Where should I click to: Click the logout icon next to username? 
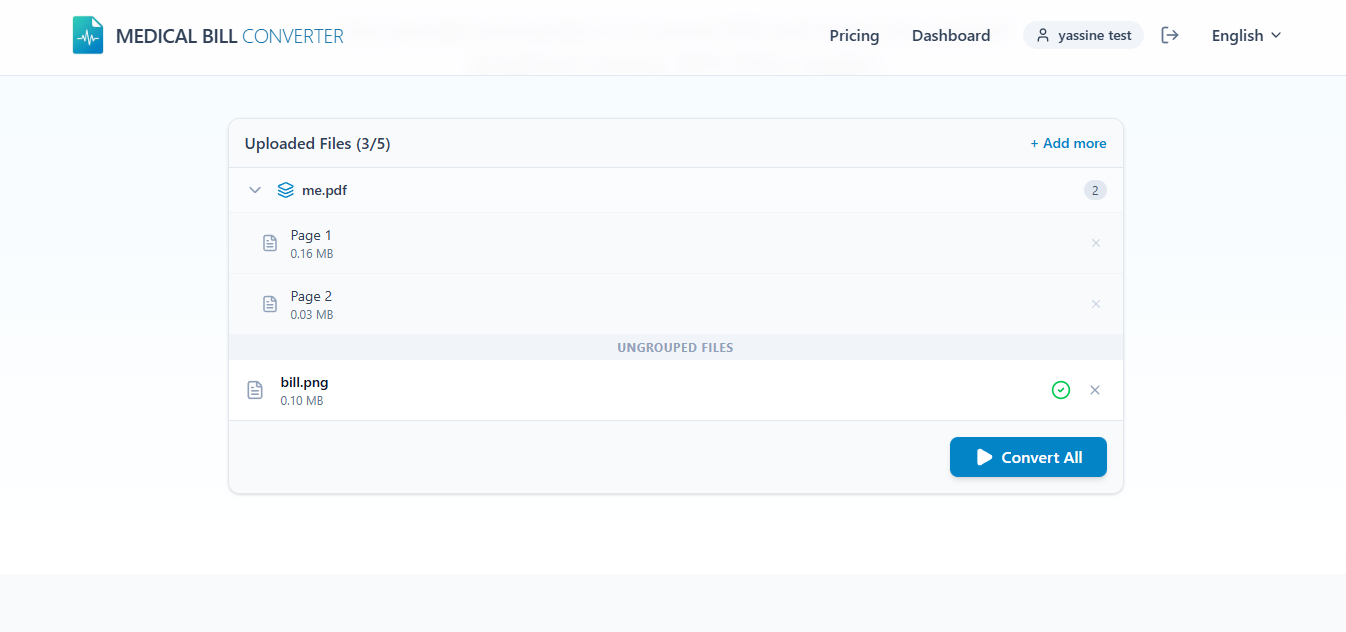pos(1169,34)
